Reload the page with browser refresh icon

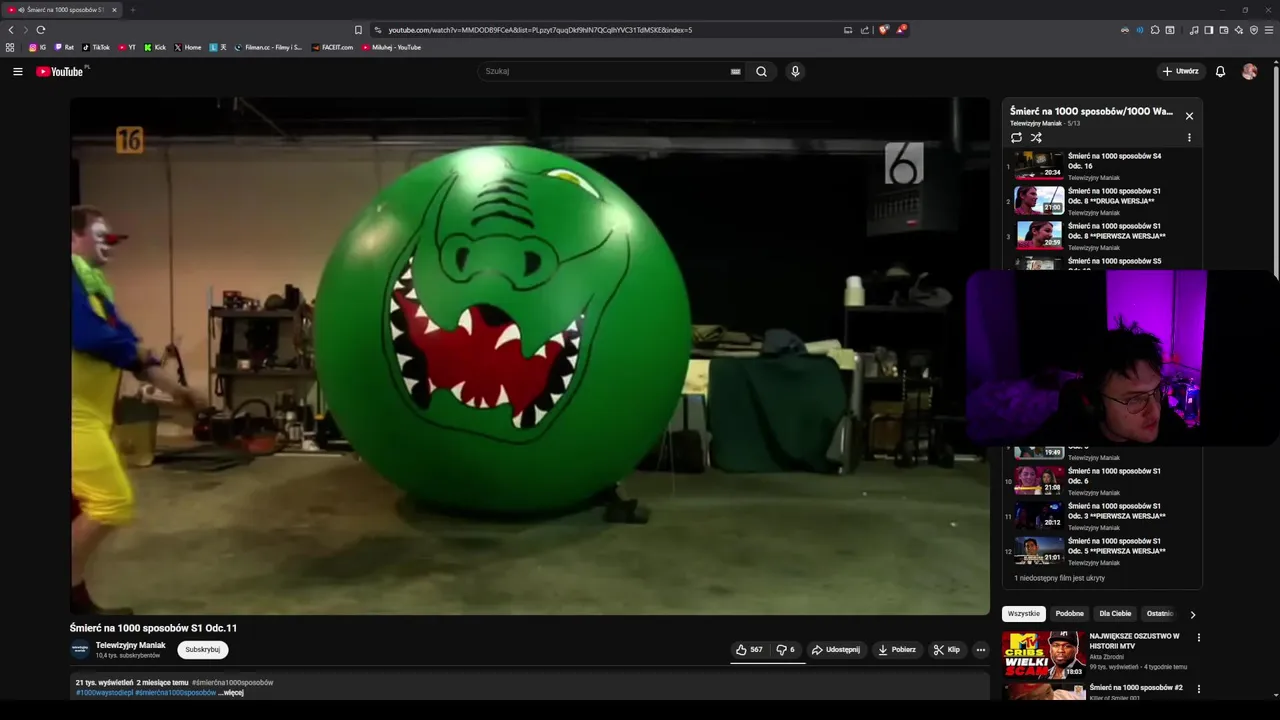tap(41, 30)
